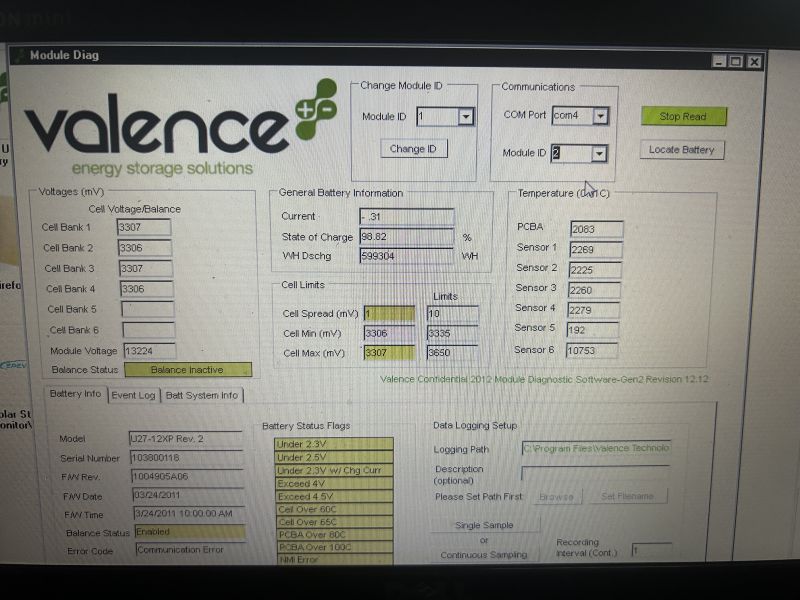800x600 pixels.
Task: Click the PCBA temperature field
Action: [x=596, y=229]
